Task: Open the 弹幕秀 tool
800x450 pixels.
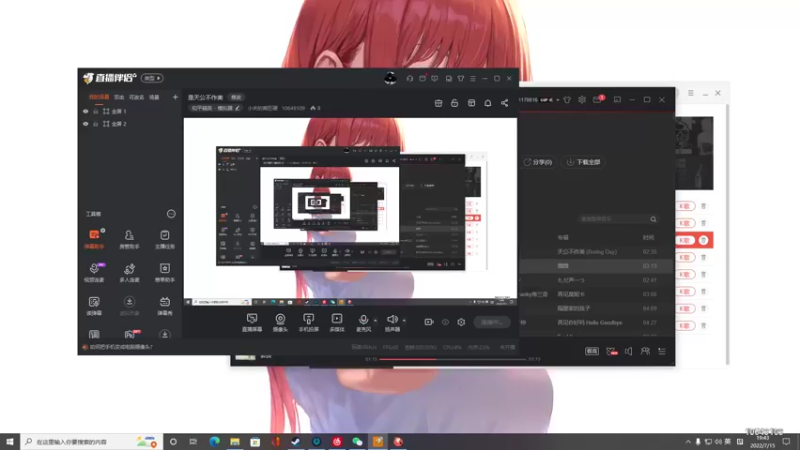Action: 164,306
